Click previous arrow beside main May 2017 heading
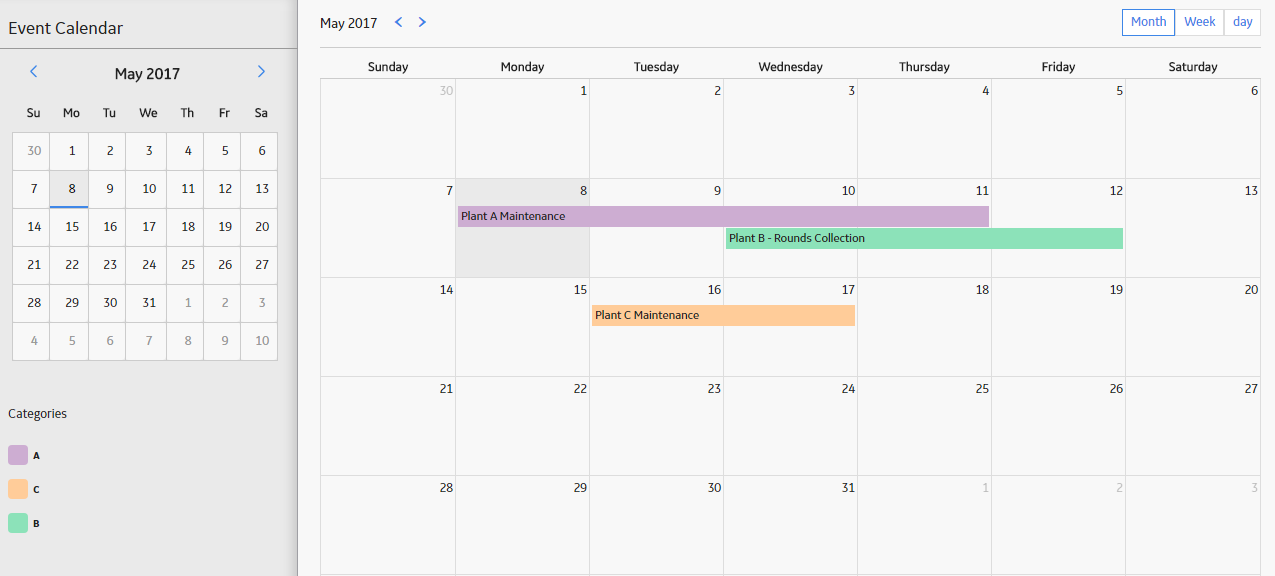This screenshot has width=1275, height=576. click(x=399, y=22)
